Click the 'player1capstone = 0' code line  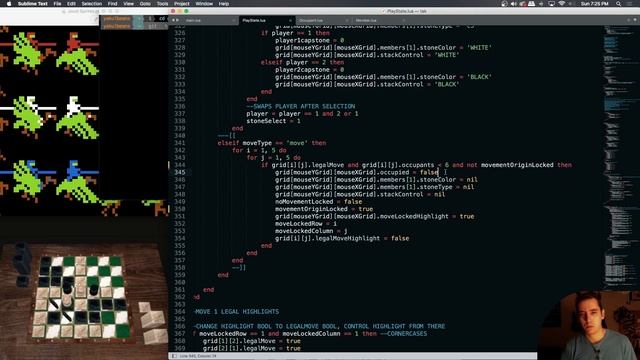309,40
